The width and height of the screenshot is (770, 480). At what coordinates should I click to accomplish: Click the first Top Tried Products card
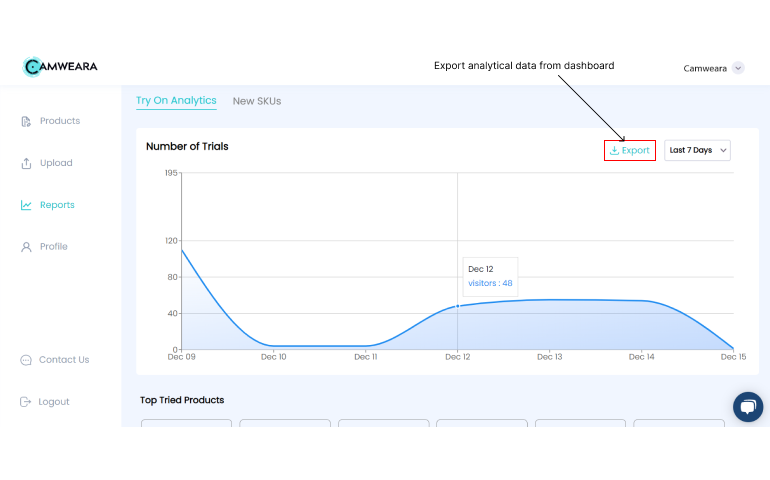[186, 423]
